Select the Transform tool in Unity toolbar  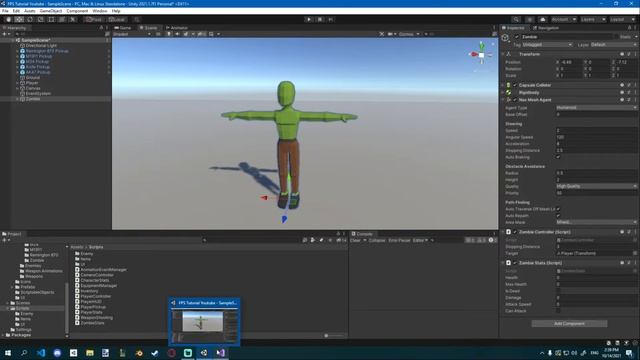62,19
